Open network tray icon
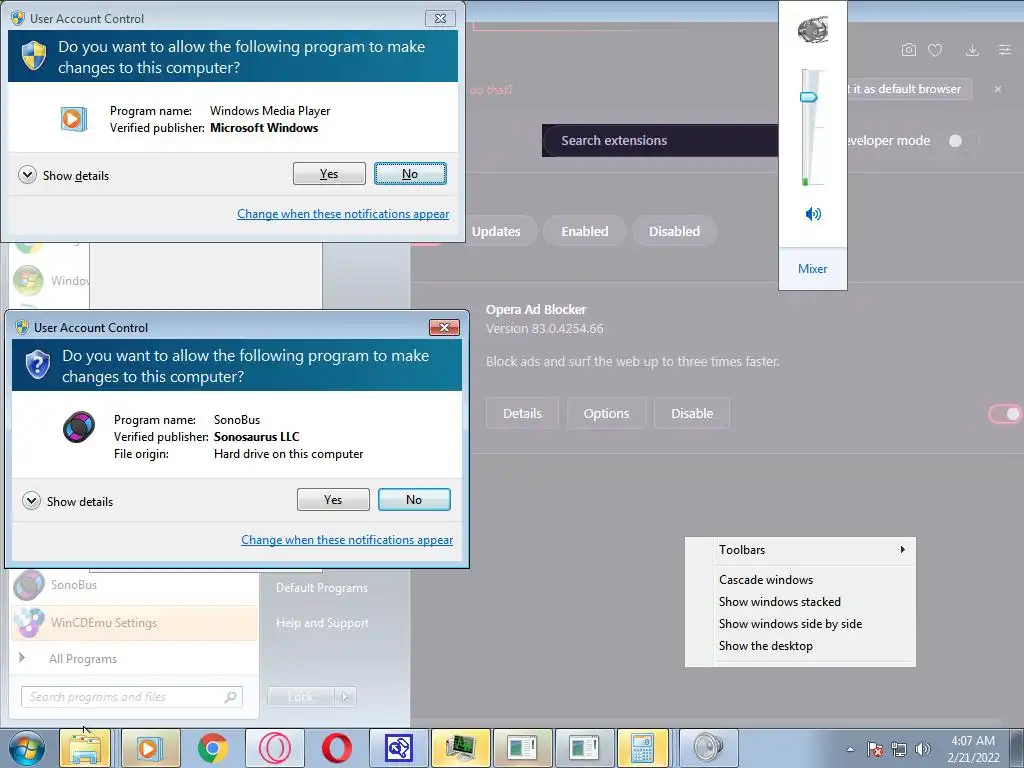Screen dimensions: 1024x768 click(899, 749)
